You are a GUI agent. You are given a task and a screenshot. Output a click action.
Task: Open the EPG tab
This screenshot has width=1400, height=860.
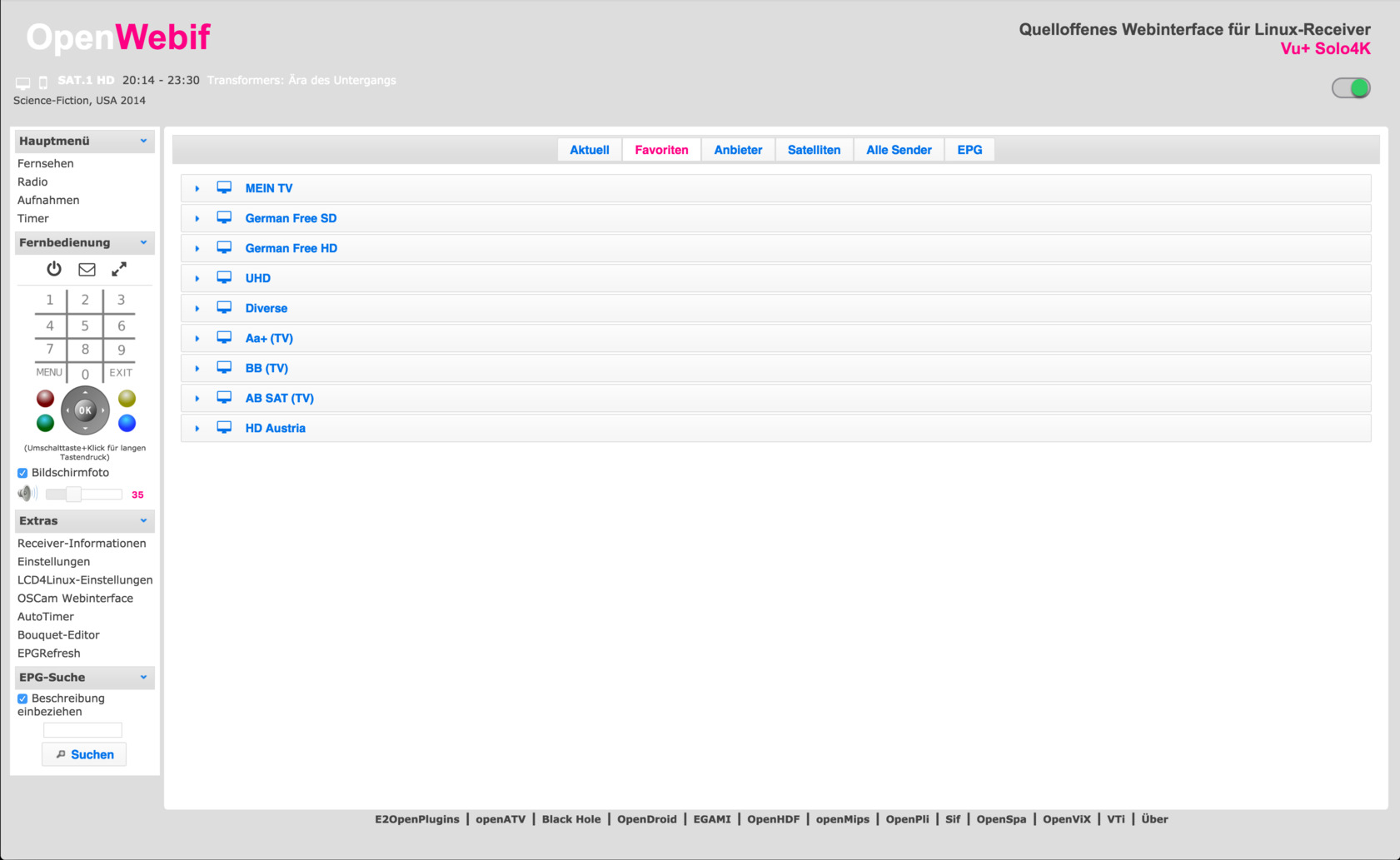pyautogui.click(x=969, y=150)
